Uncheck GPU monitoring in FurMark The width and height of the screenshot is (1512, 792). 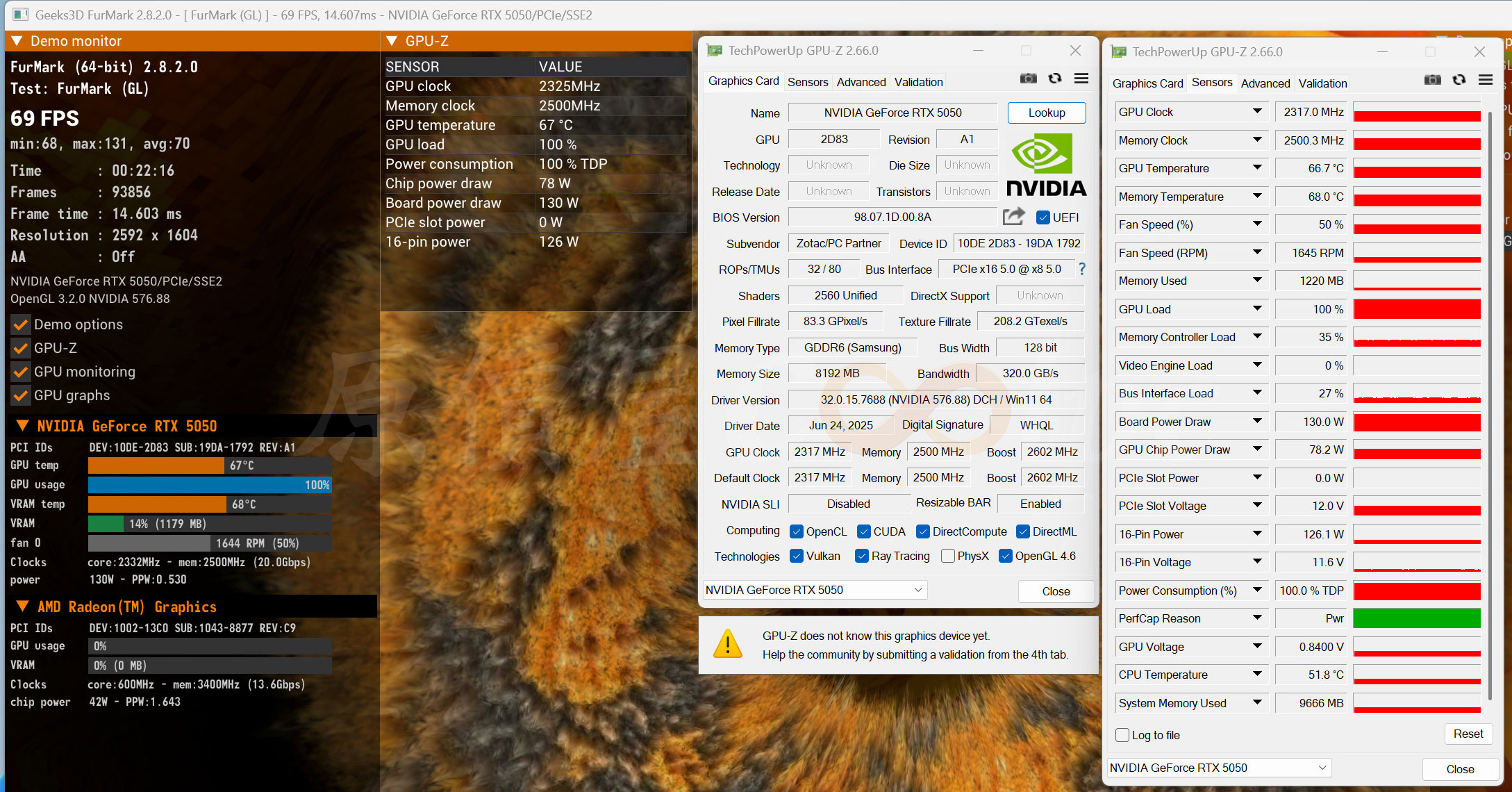coord(21,372)
